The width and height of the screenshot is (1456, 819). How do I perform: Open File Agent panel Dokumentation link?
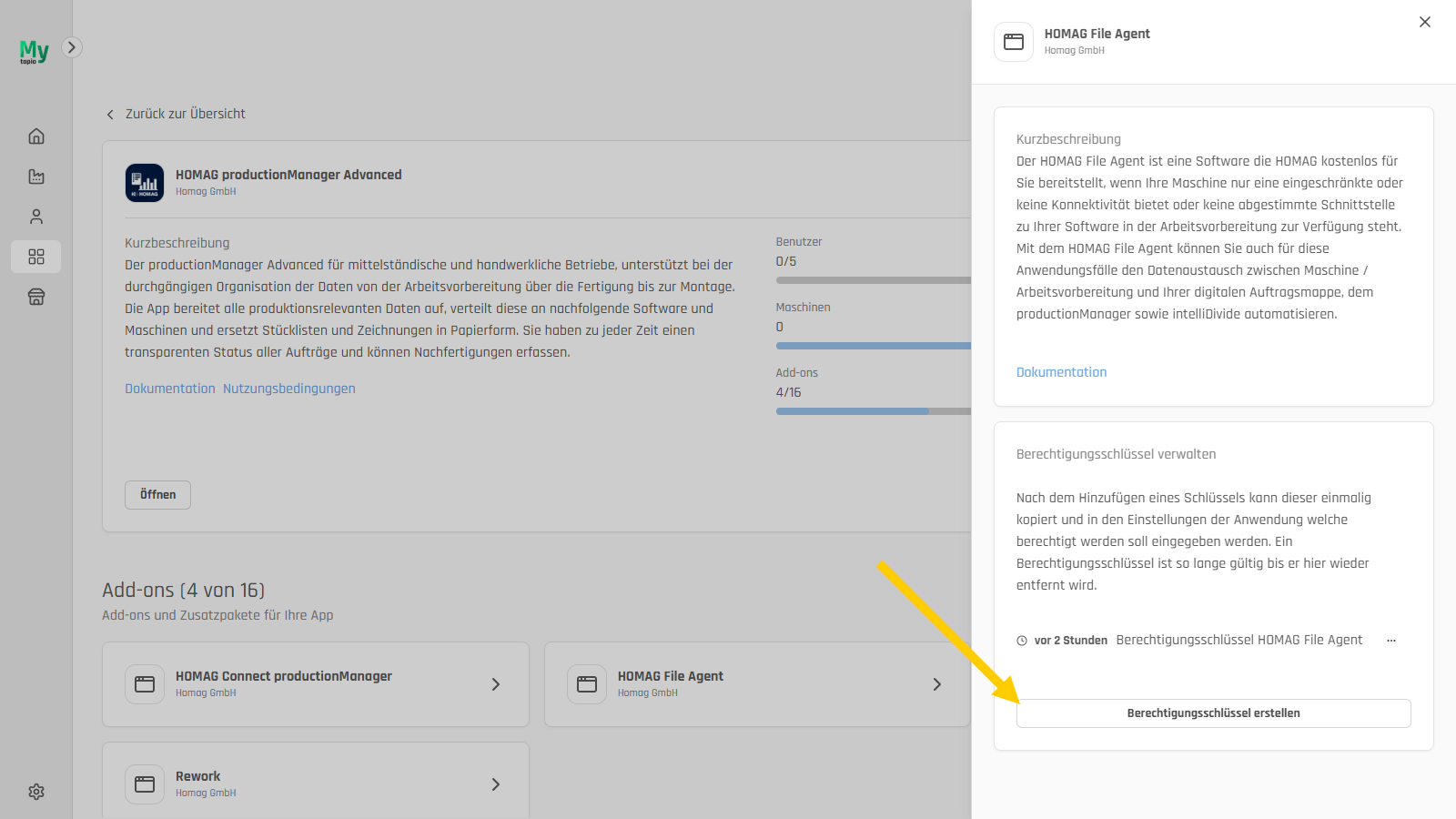click(1062, 372)
